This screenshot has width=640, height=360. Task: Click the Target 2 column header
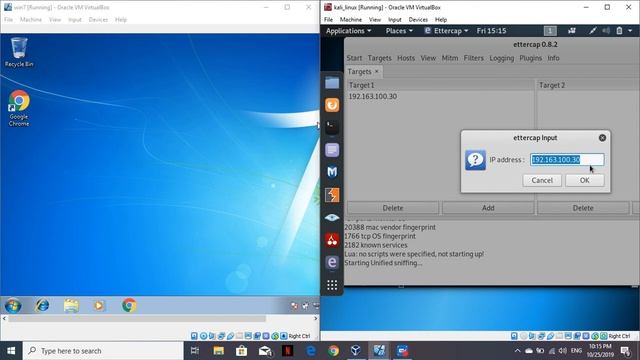[x=552, y=85]
